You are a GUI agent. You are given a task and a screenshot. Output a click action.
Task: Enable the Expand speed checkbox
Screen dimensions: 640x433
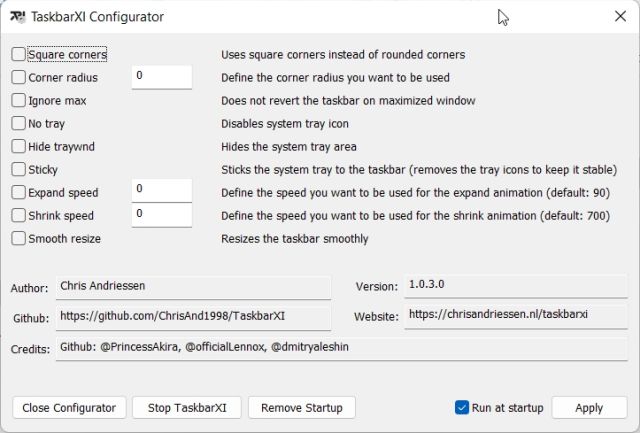click(x=19, y=192)
